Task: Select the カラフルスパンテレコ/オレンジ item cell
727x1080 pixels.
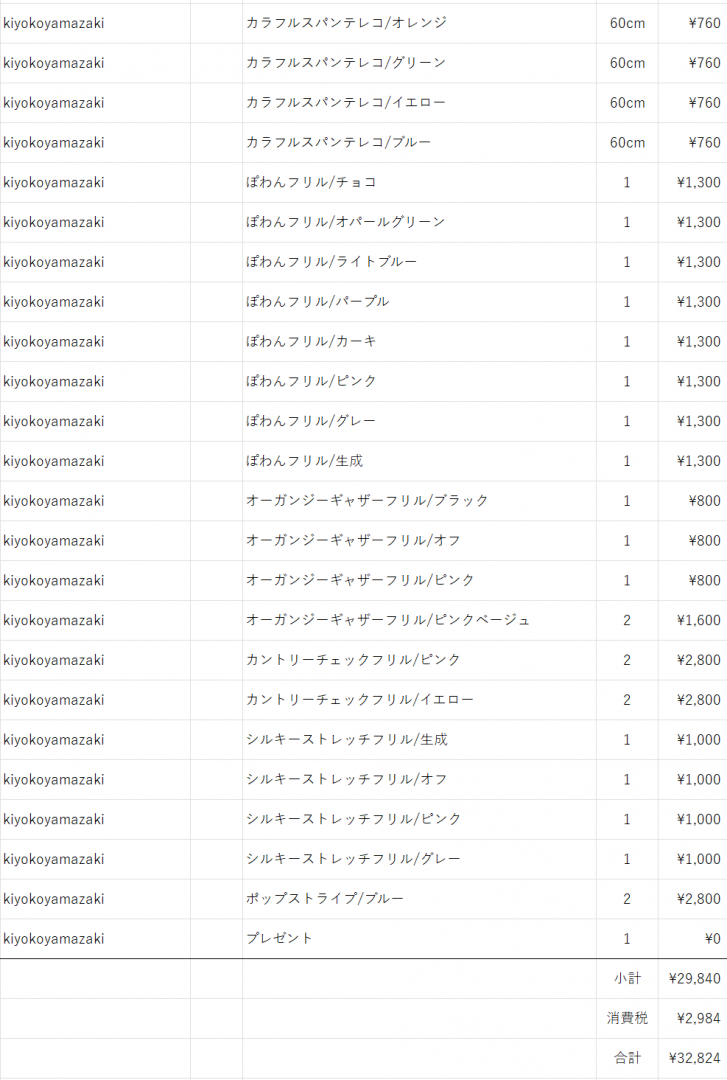Action: click(x=419, y=23)
